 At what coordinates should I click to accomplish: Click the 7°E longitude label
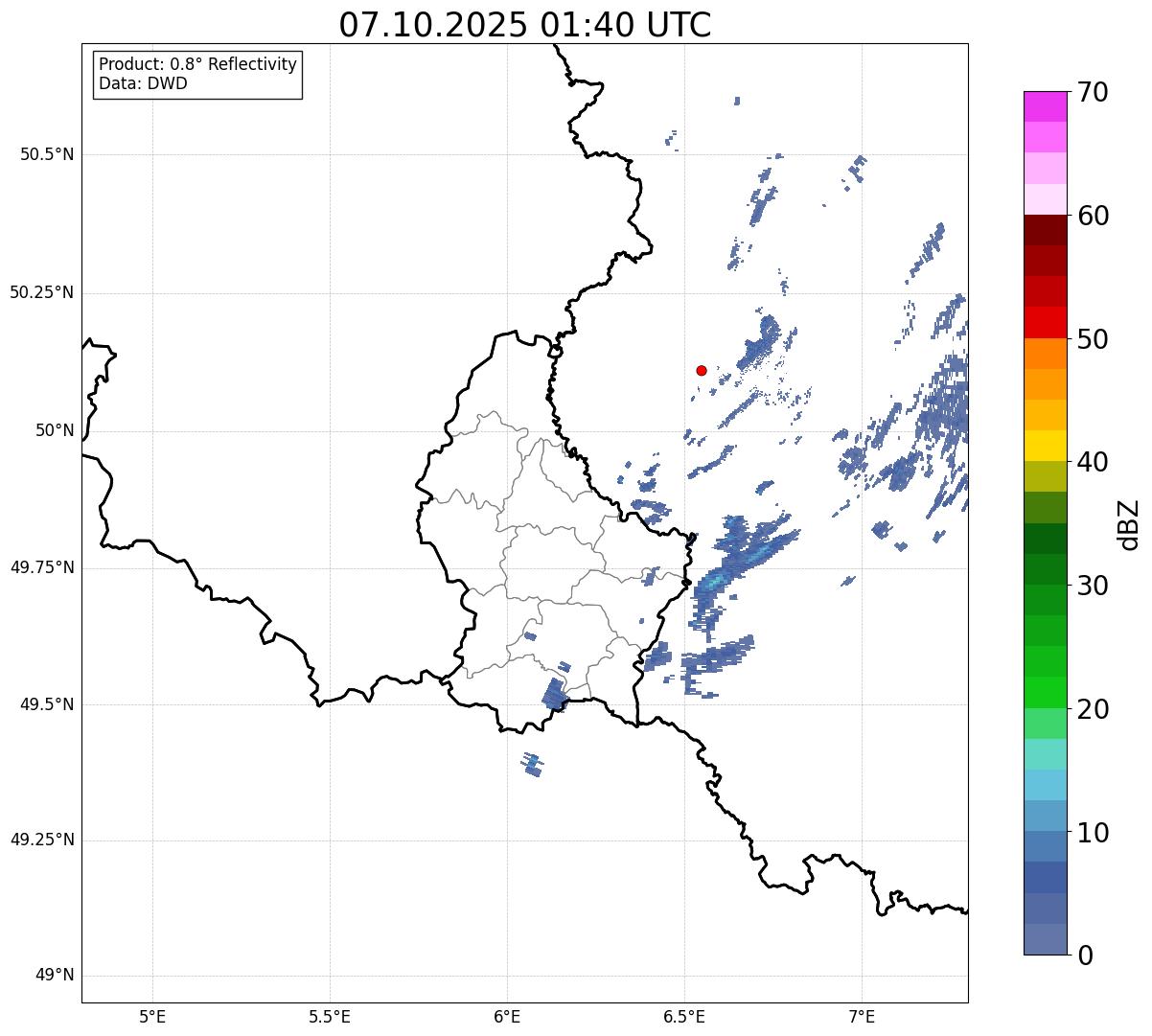(862, 1016)
